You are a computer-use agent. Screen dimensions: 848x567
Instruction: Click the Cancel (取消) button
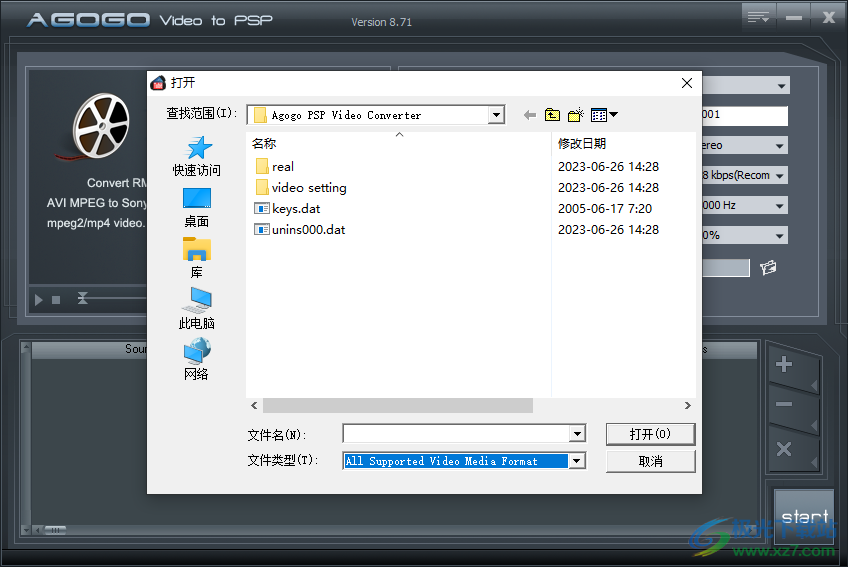tap(651, 461)
